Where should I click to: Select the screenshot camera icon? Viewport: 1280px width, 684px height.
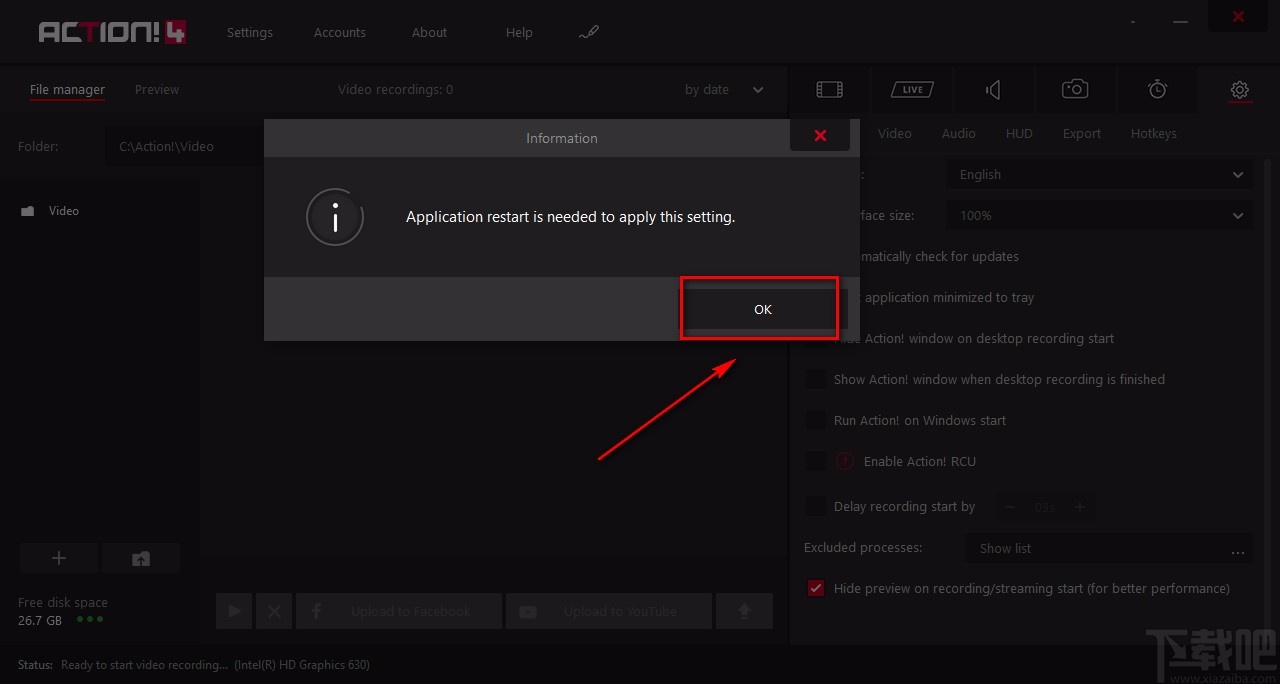pyautogui.click(x=1075, y=90)
